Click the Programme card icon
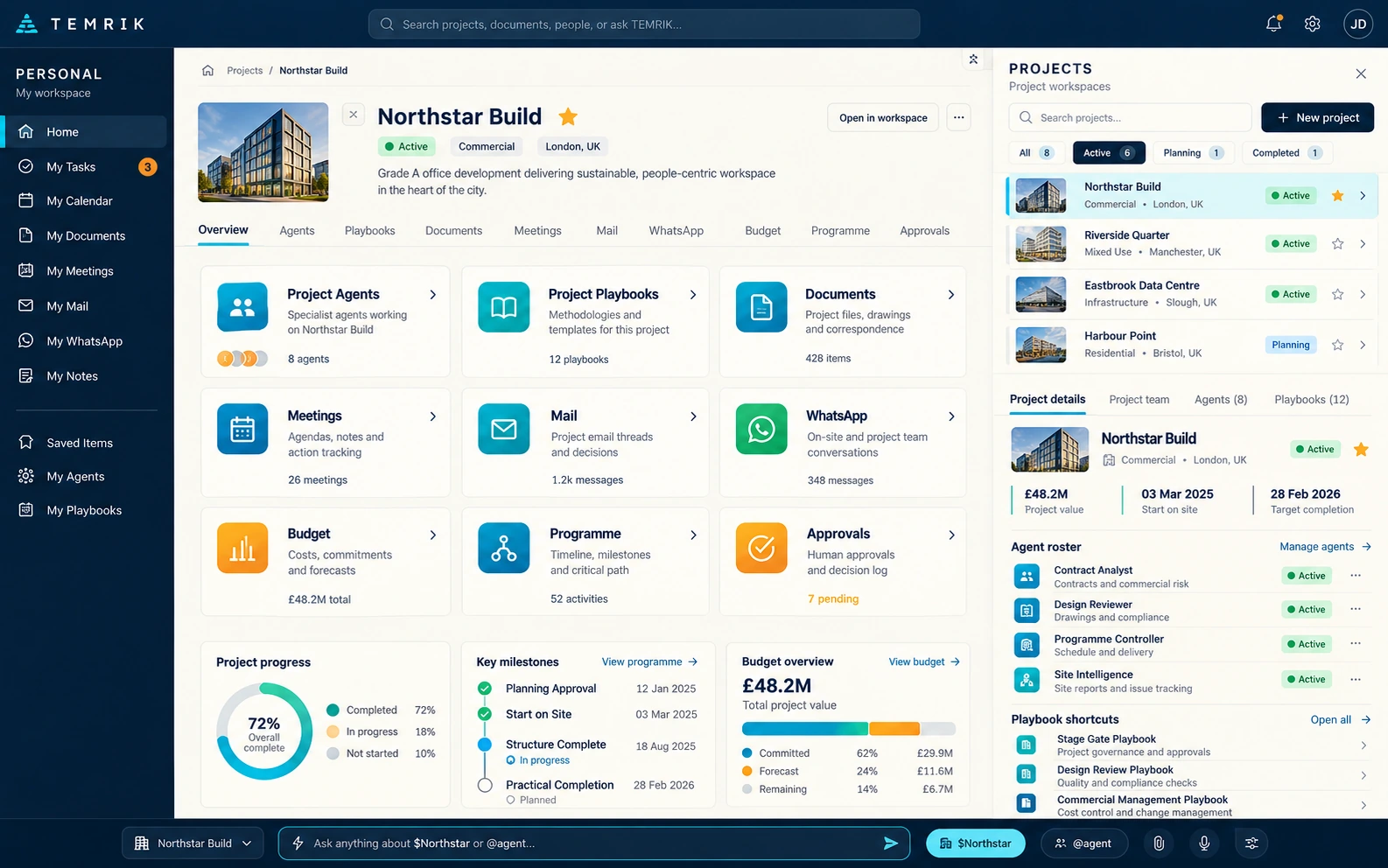Image resolution: width=1388 pixels, height=868 pixels. pos(504,548)
